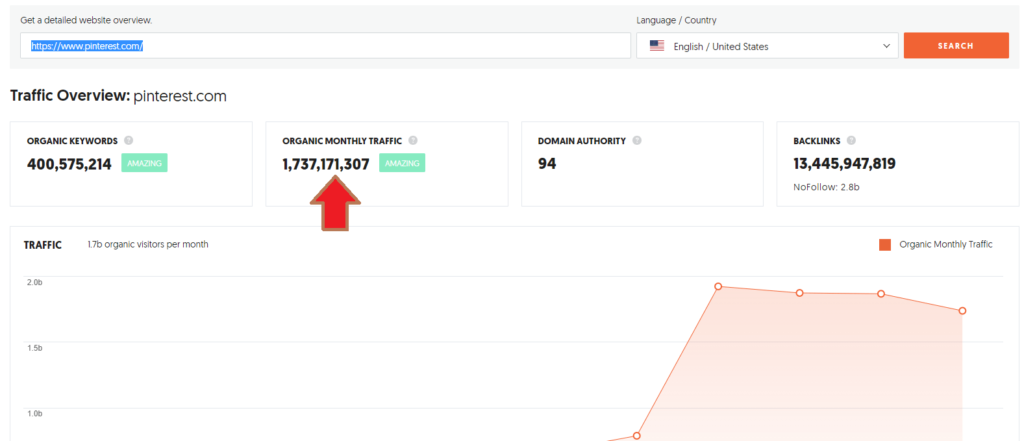Click the orange SEARCH button
The image size is (1024, 441).
[955, 46]
